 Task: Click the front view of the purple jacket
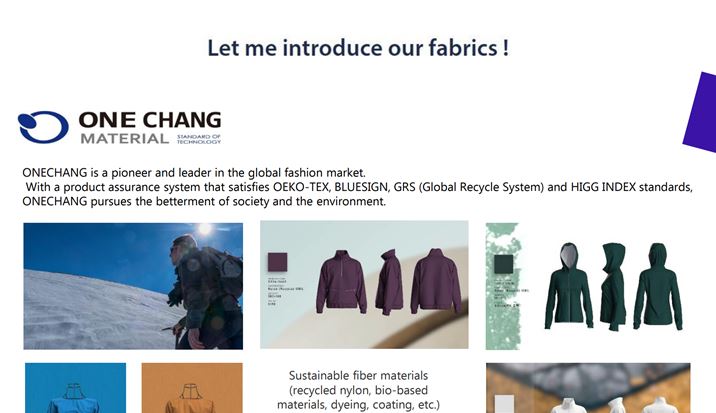[x=342, y=281]
